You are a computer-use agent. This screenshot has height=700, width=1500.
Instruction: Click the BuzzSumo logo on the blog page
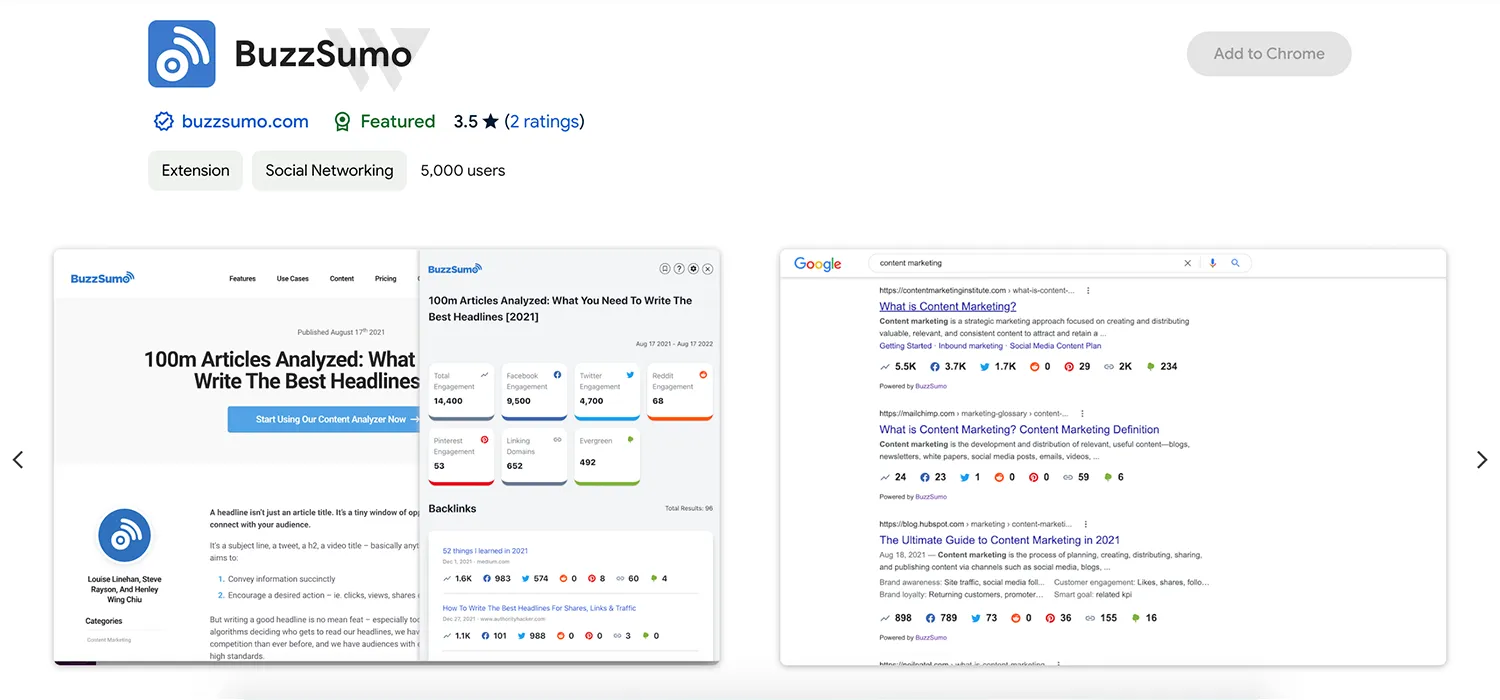tap(102, 278)
